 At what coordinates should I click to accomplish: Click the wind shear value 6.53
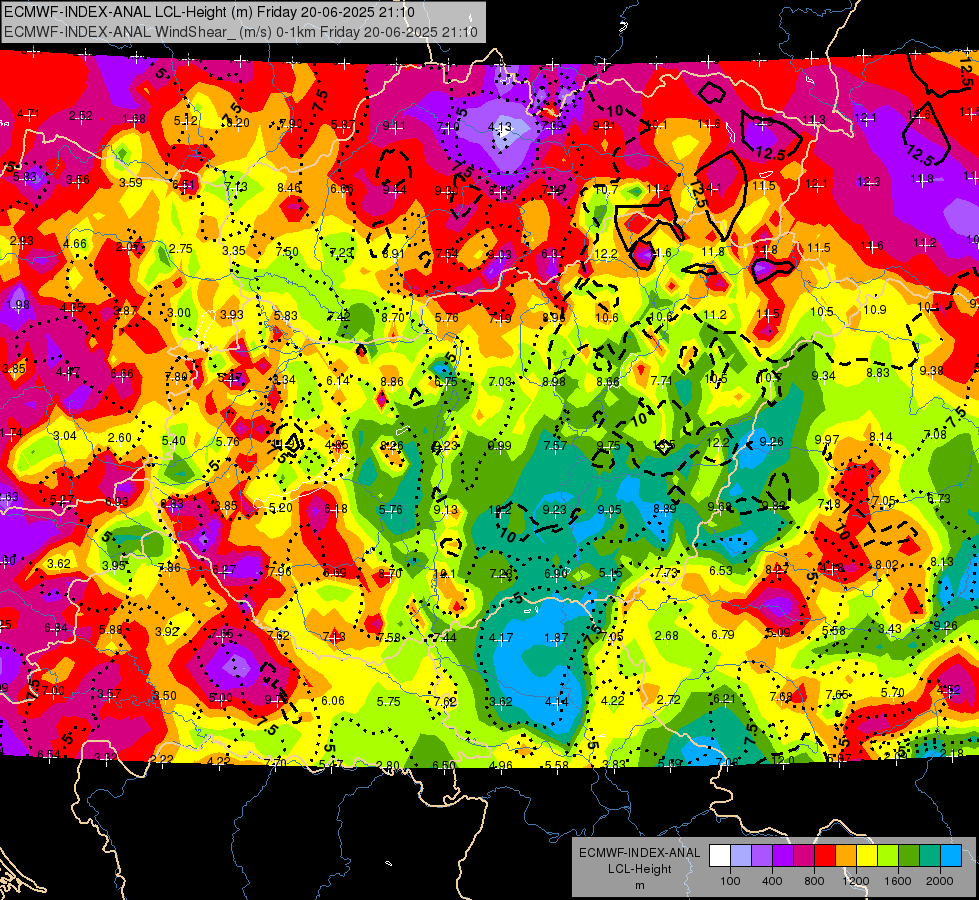(721, 570)
